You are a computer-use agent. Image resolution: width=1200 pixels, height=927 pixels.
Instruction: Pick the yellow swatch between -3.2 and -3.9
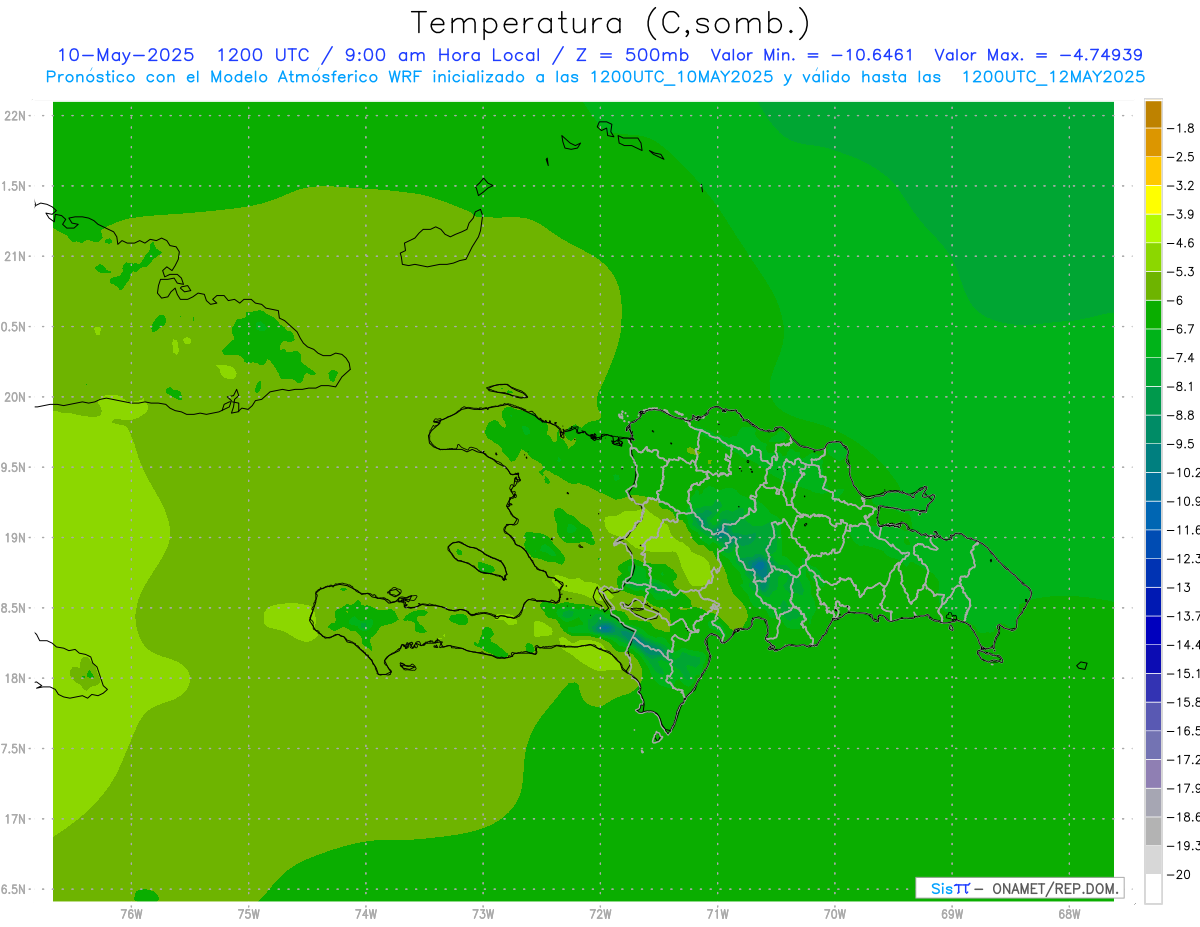pyautogui.click(x=1153, y=200)
